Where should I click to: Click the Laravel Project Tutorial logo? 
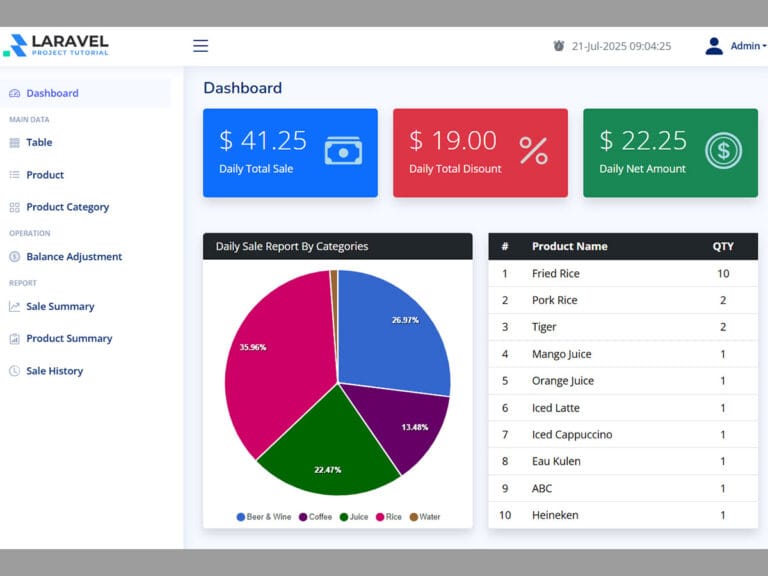click(x=57, y=45)
